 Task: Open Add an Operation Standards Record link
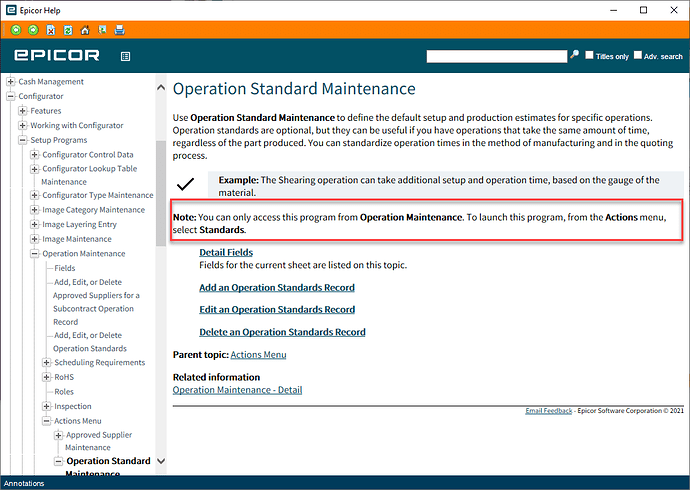pyautogui.click(x=277, y=288)
